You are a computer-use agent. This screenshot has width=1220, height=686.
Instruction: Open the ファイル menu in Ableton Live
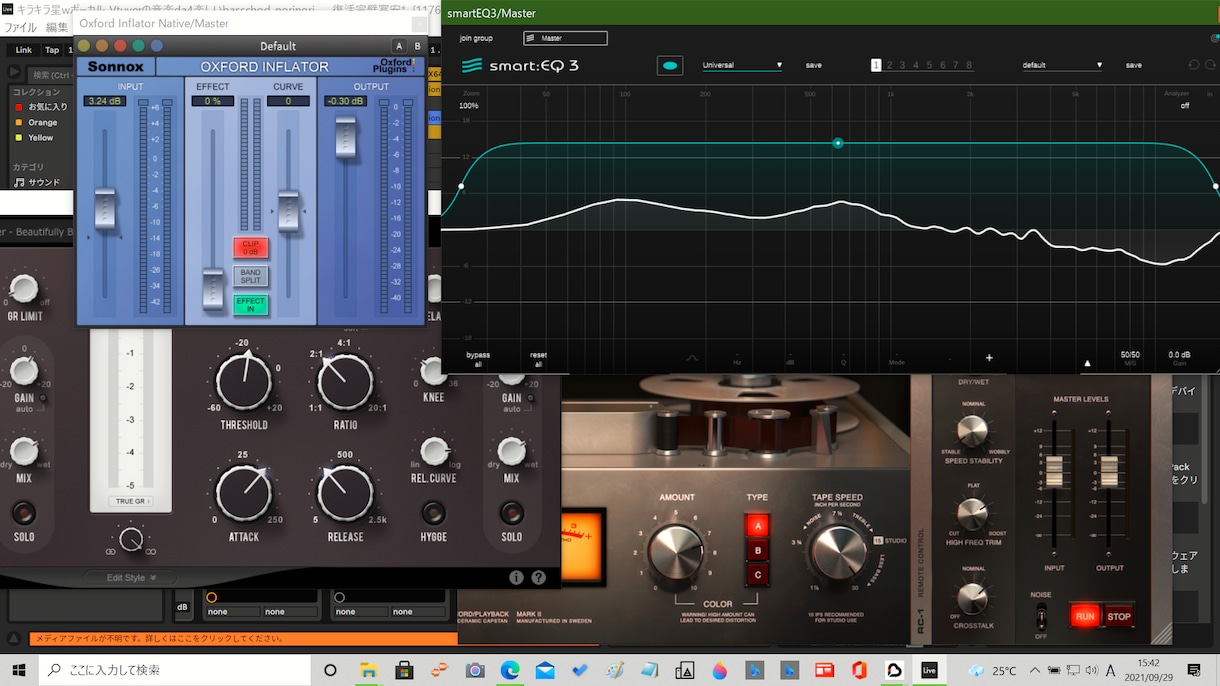tap(21, 27)
